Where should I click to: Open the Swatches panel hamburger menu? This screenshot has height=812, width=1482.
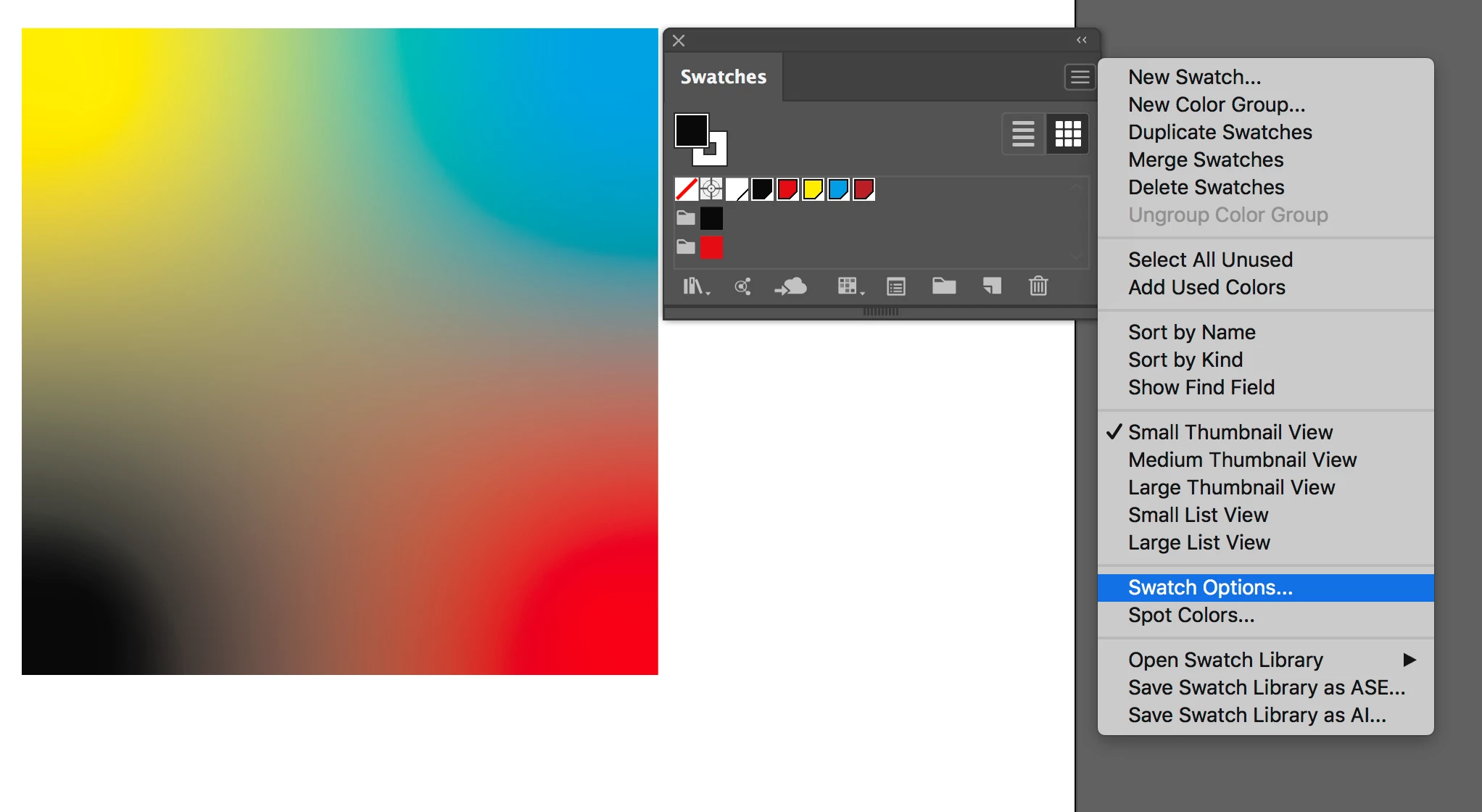pos(1080,77)
